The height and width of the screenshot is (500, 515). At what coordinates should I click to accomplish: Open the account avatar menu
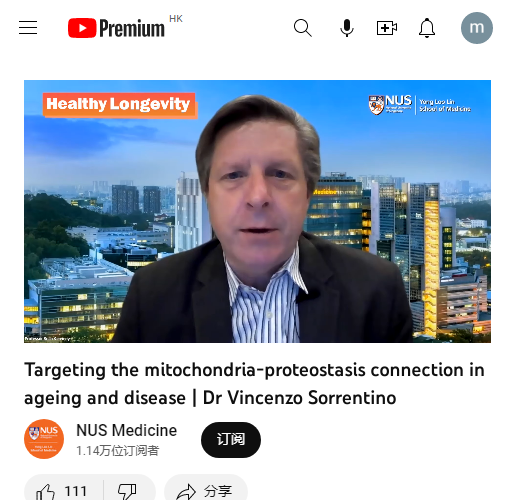[x=477, y=28]
